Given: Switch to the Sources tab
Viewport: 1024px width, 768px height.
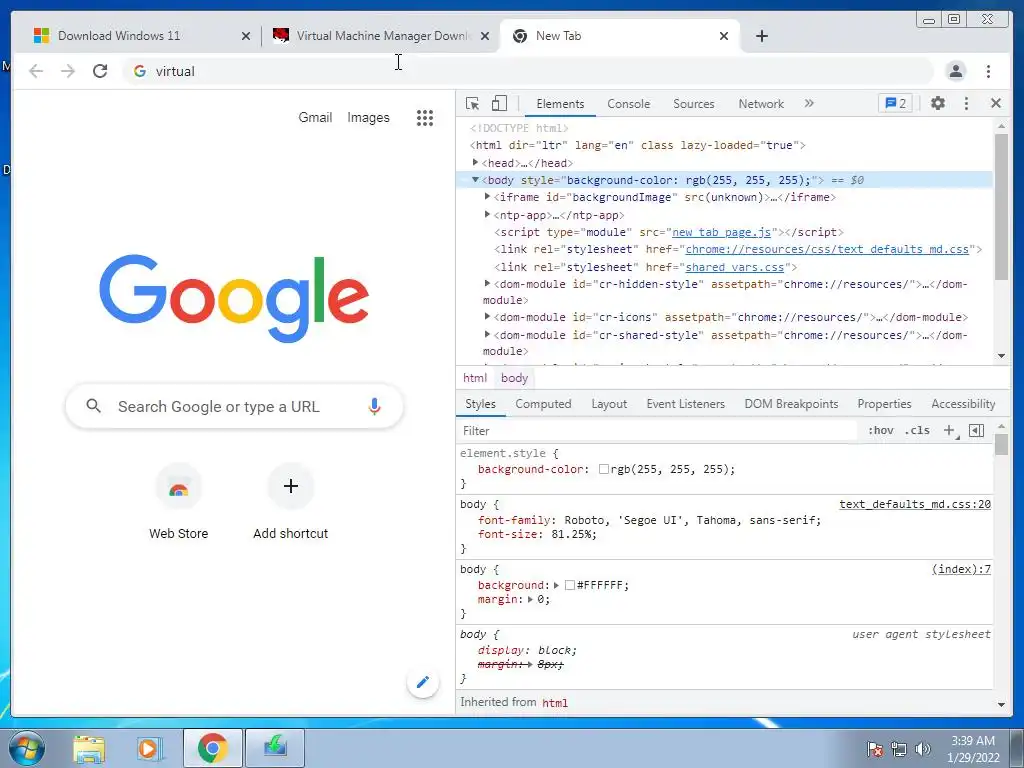Looking at the screenshot, I should [x=694, y=104].
